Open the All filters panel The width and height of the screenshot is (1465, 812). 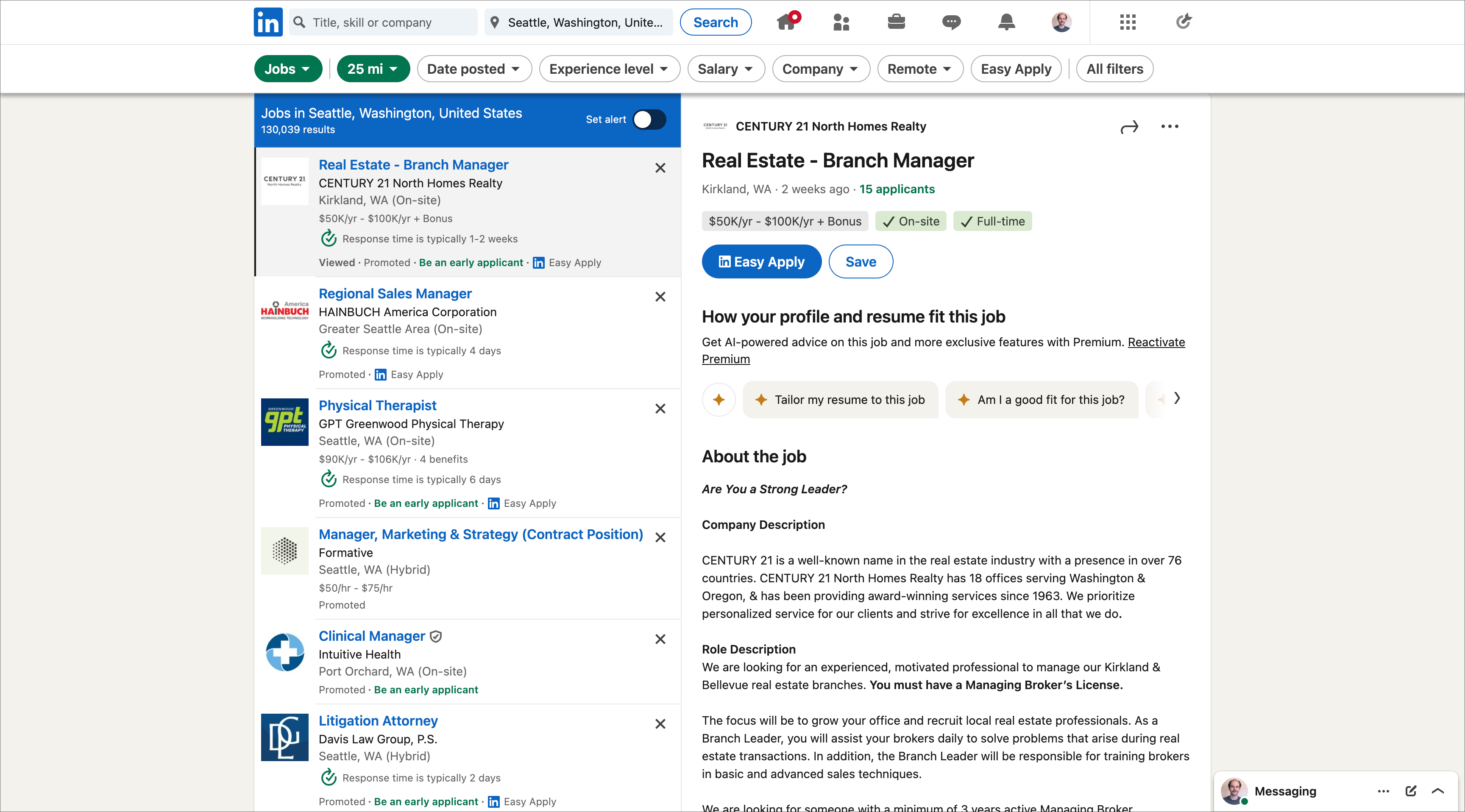click(1114, 69)
